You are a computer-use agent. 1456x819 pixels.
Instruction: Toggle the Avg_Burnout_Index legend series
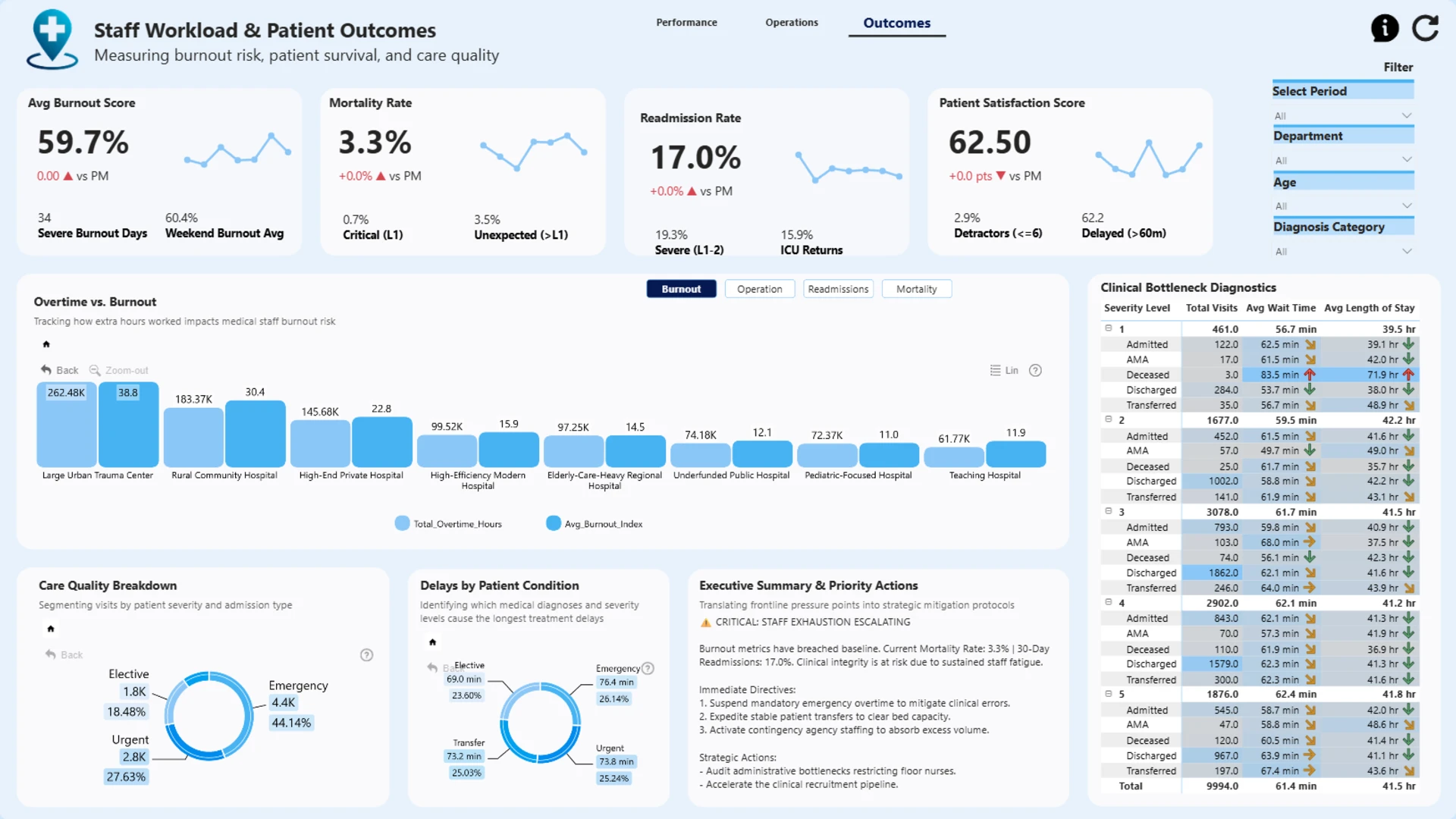click(x=595, y=523)
